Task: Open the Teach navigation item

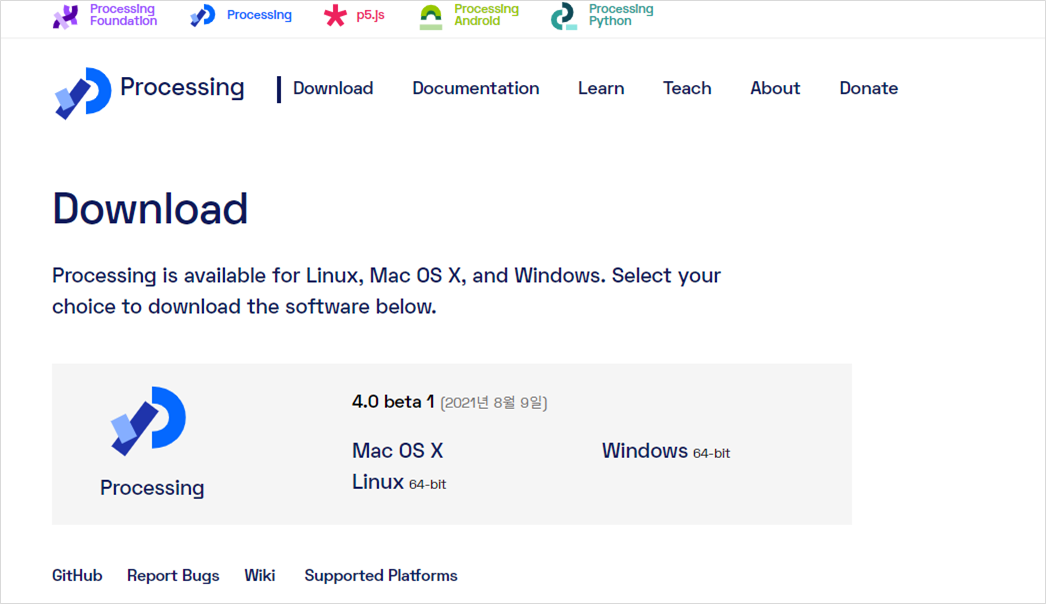Action: point(687,88)
